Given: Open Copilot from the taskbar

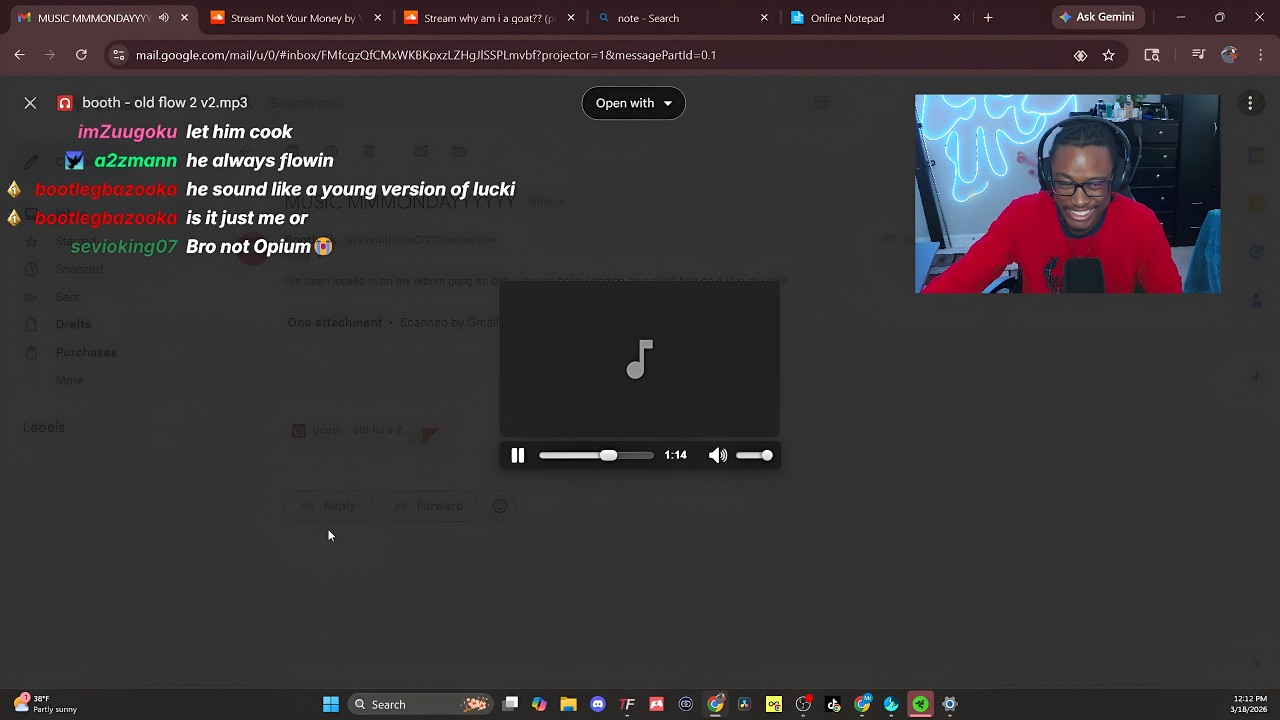Looking at the screenshot, I should point(539,704).
